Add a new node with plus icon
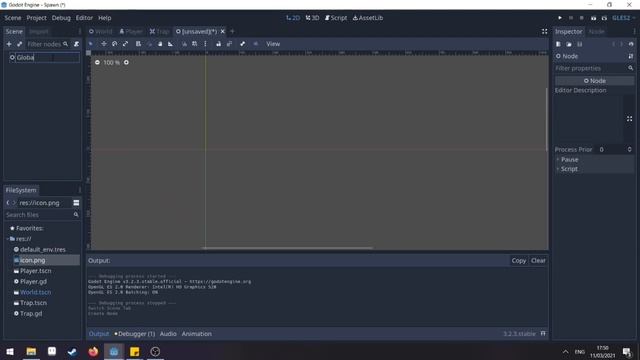This screenshot has height=360, width=640. point(9,44)
